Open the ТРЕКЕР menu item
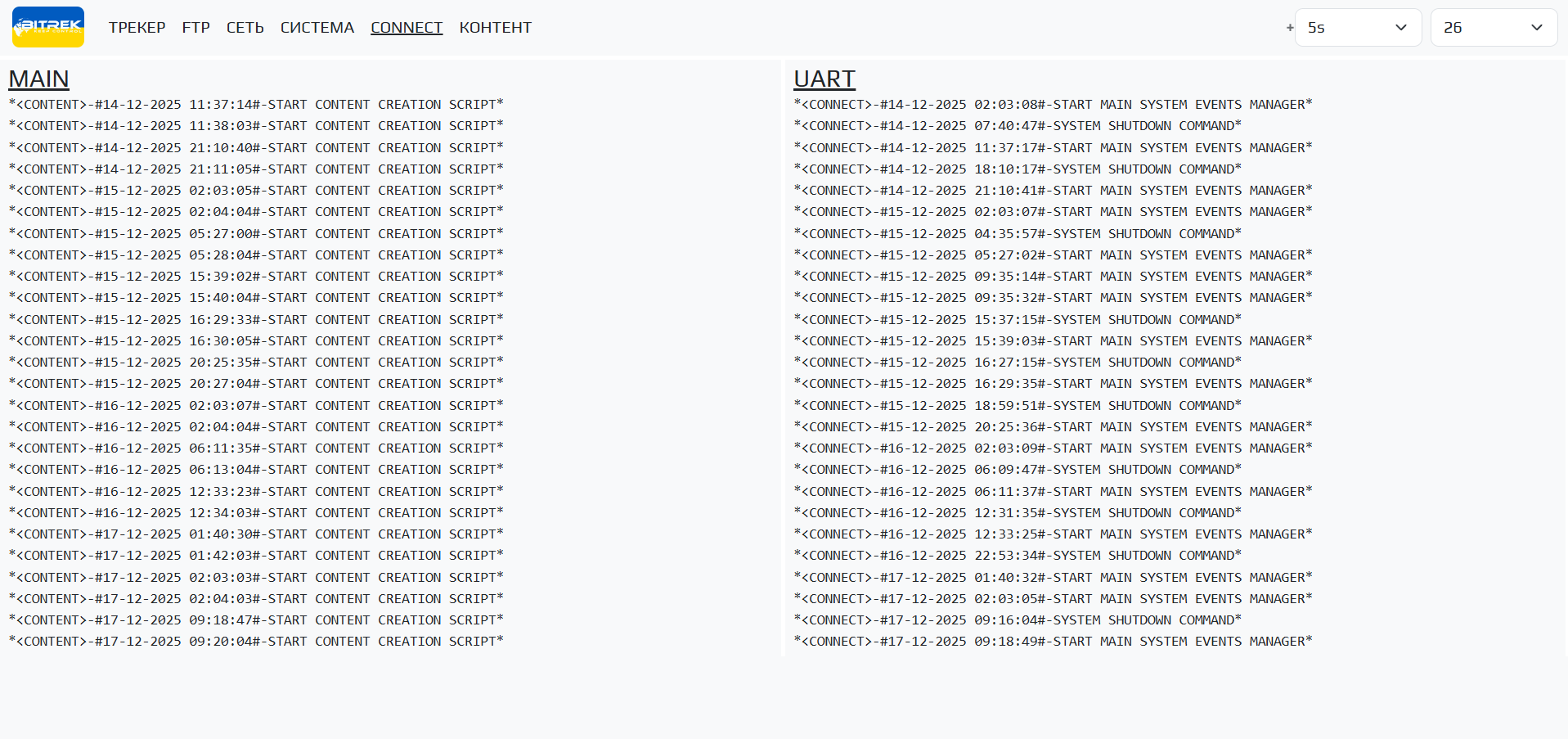This screenshot has width=1568, height=739. pyautogui.click(x=137, y=28)
